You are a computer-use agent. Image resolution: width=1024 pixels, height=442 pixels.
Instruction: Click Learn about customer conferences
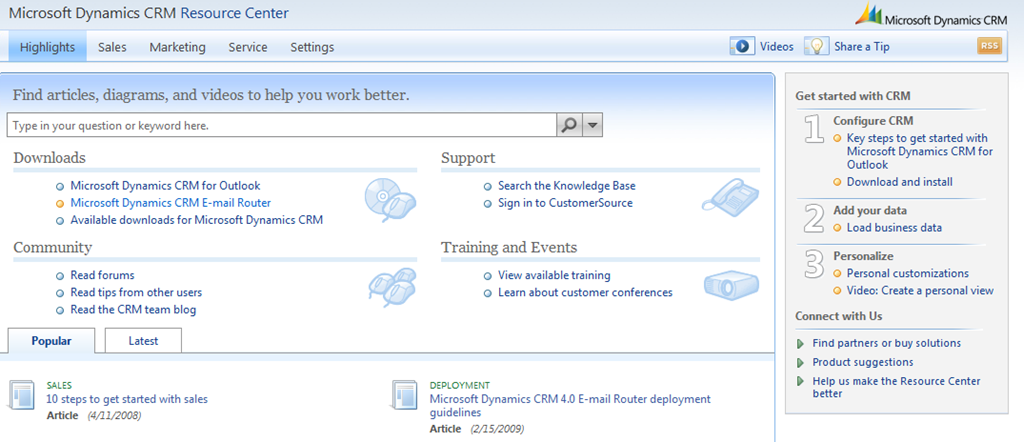coord(585,292)
